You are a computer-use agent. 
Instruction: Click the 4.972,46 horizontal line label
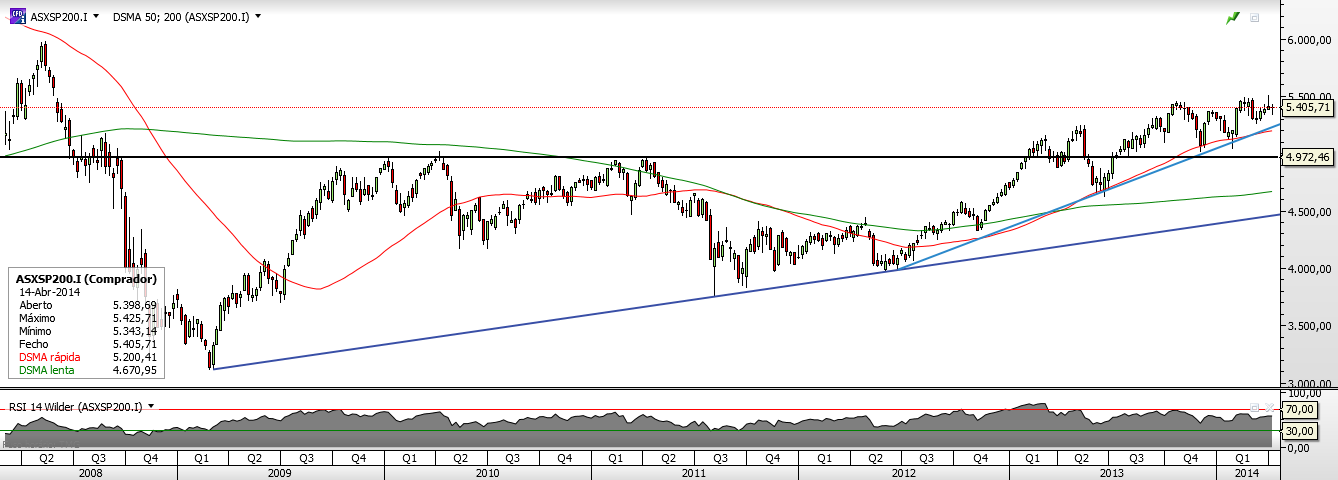[x=1308, y=157]
